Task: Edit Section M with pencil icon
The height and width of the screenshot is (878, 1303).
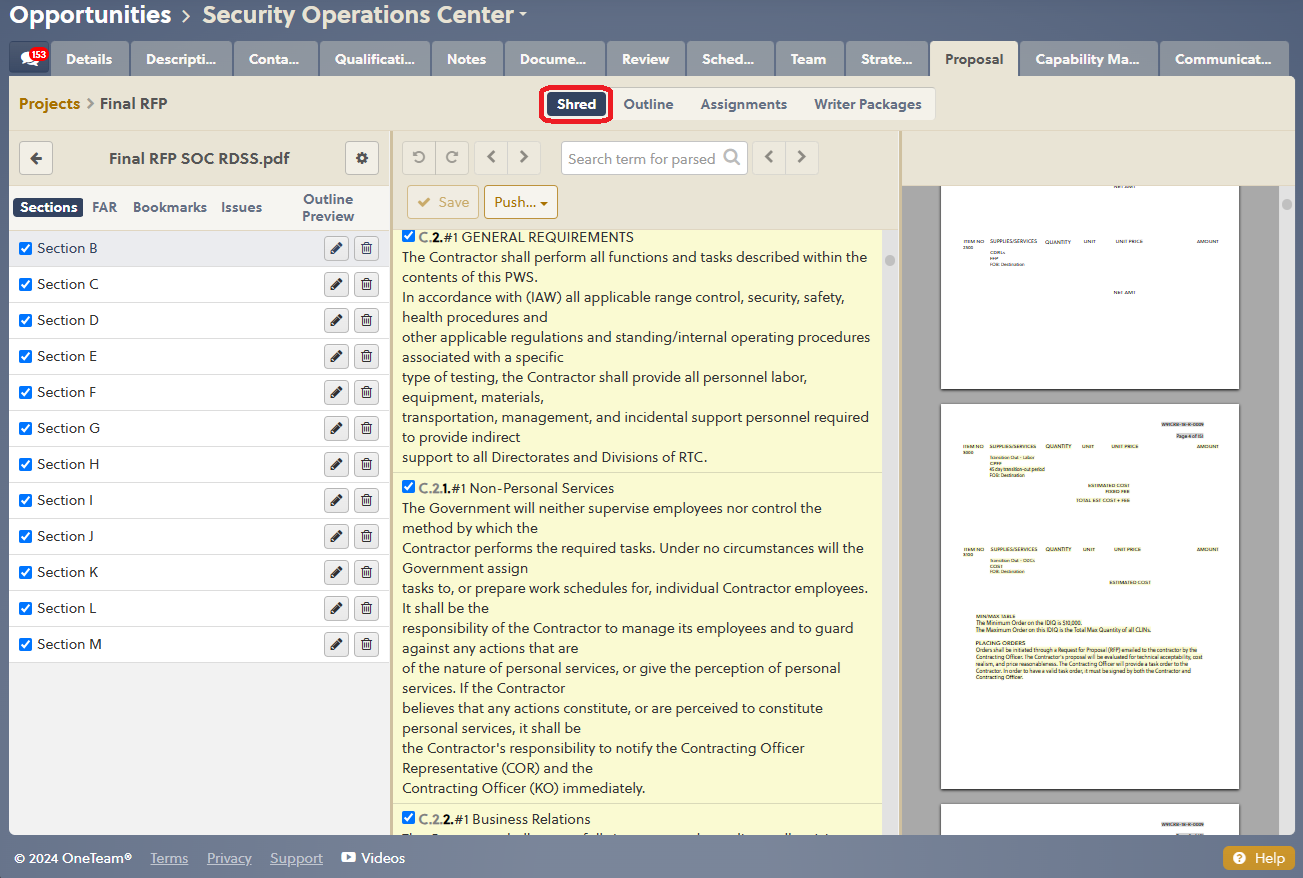Action: [336, 645]
